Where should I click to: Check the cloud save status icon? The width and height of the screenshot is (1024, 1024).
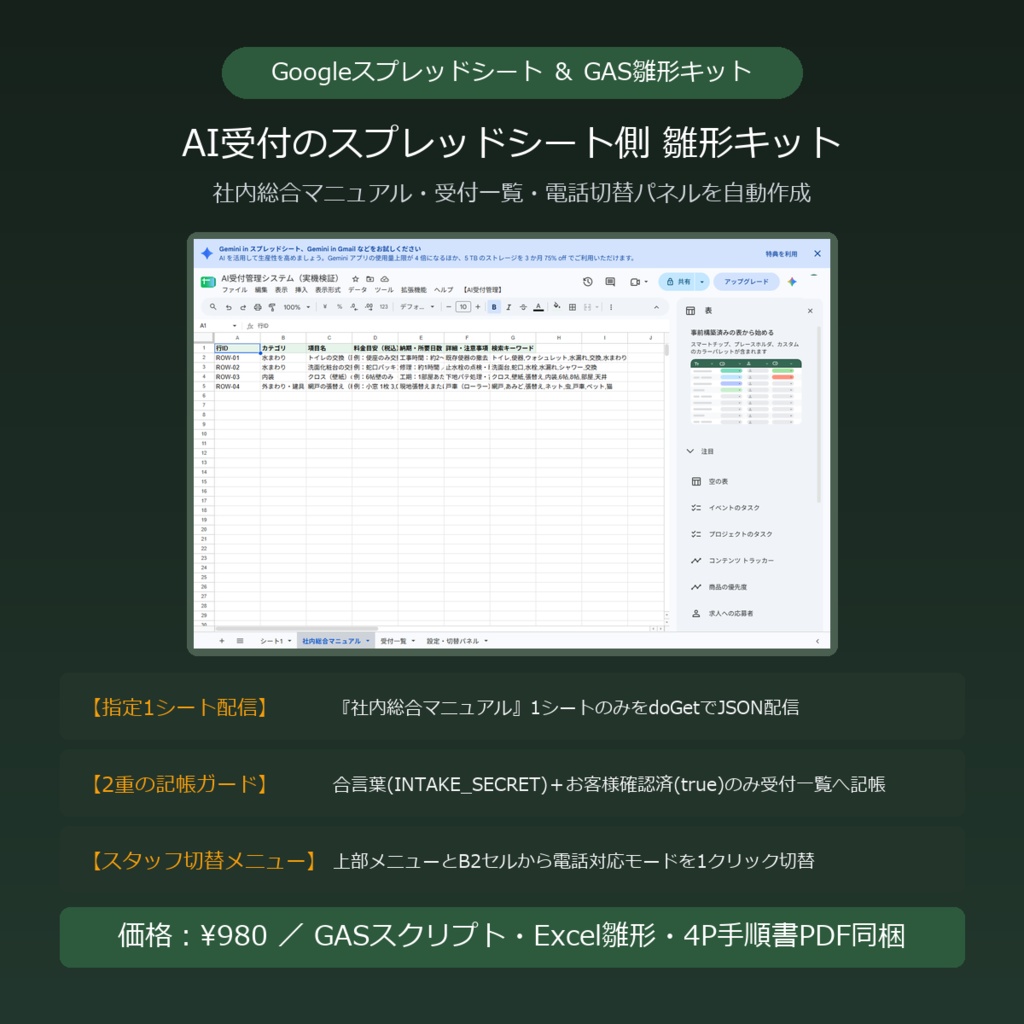(x=385, y=279)
